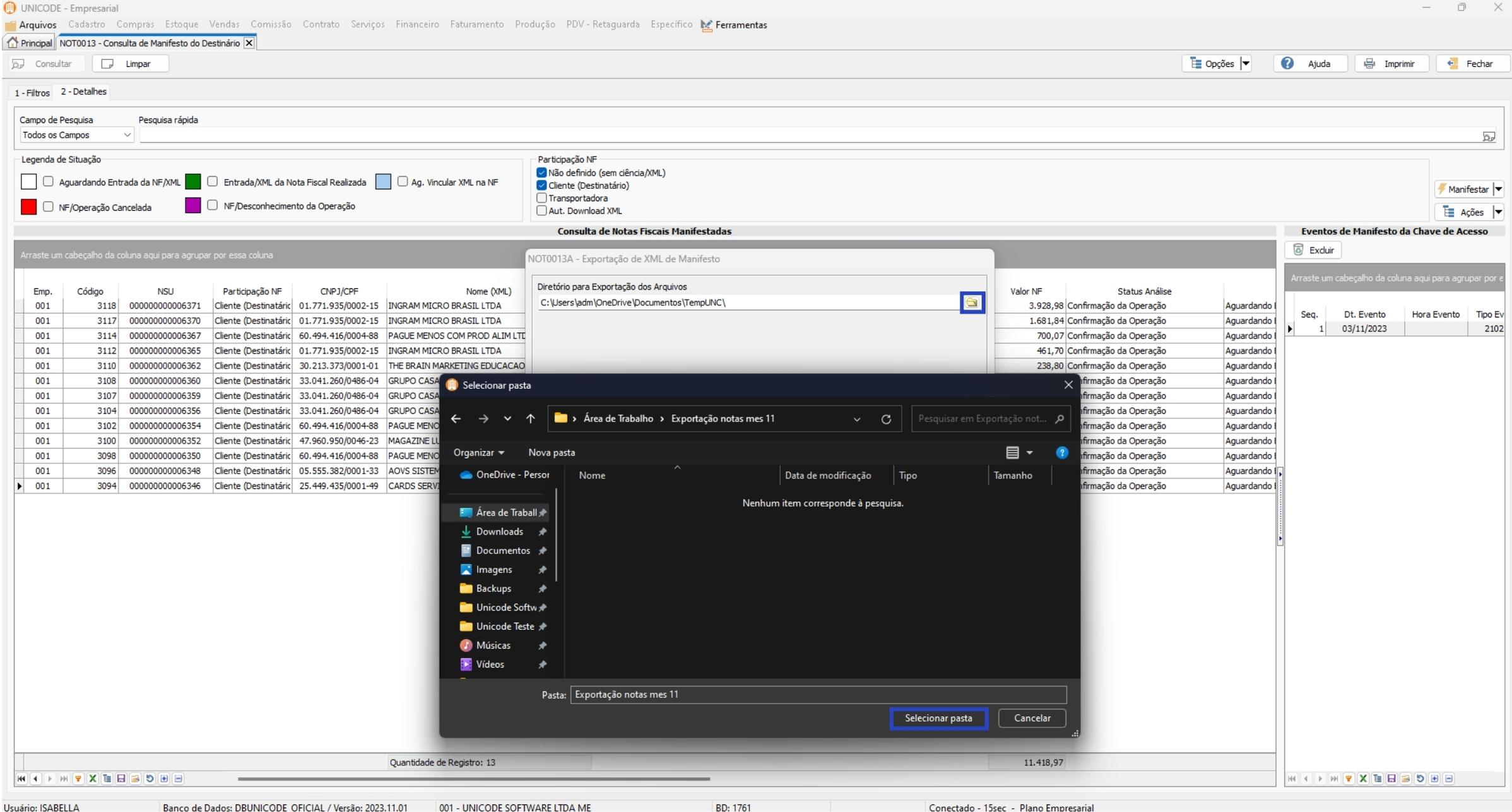Click the Selecionar pasta button
The image size is (1512, 812).
point(938,718)
